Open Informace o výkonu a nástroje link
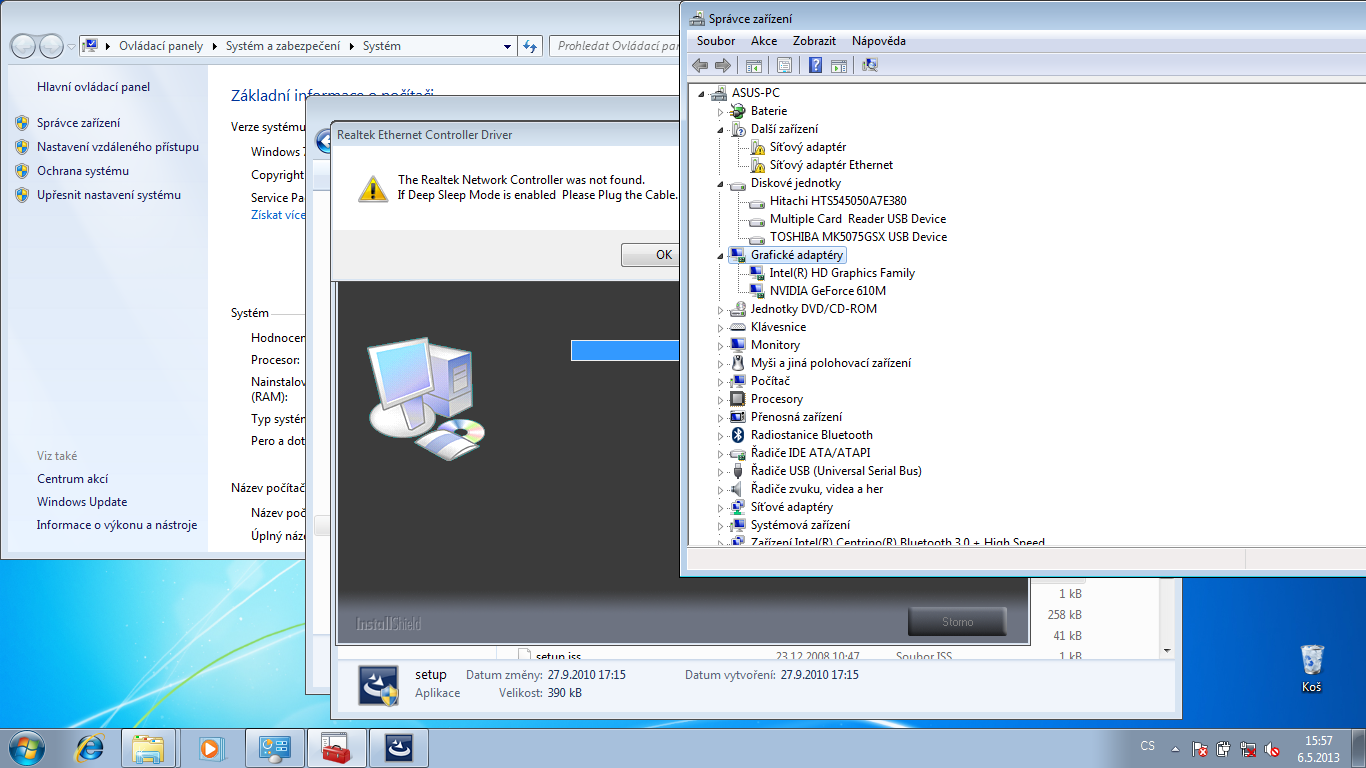1366x768 pixels. 117,525
